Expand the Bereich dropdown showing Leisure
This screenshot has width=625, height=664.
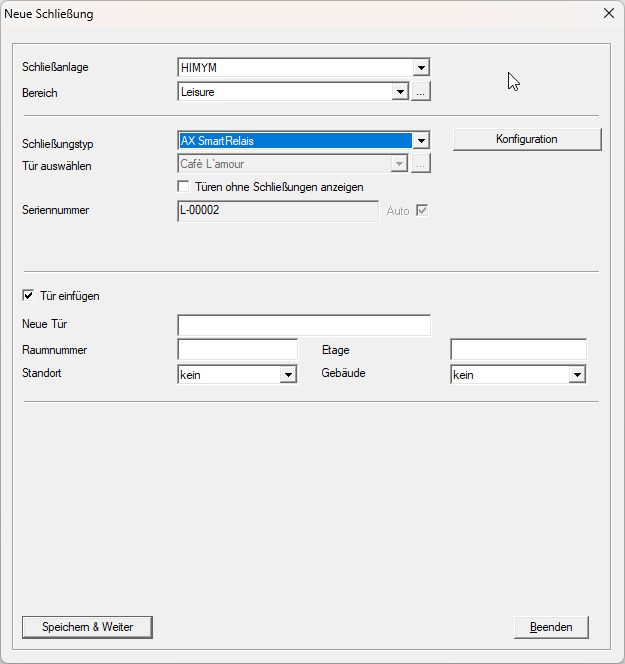click(x=400, y=92)
